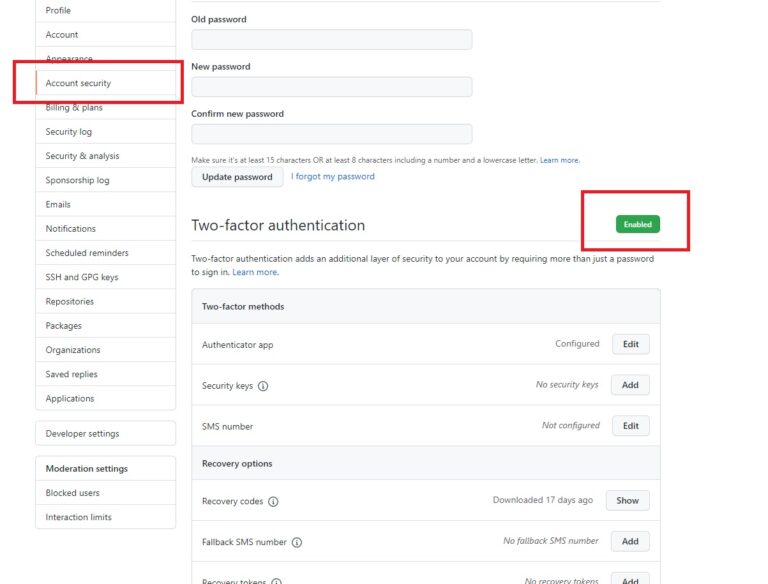Click the I forgot my password link
The height and width of the screenshot is (584, 768).
click(332, 177)
